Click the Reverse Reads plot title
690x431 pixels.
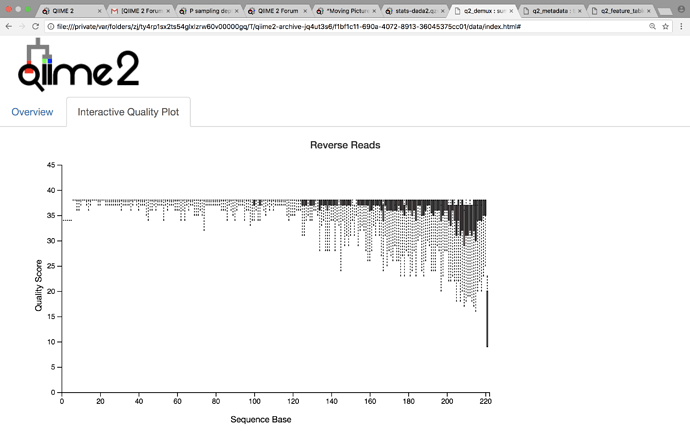point(345,145)
